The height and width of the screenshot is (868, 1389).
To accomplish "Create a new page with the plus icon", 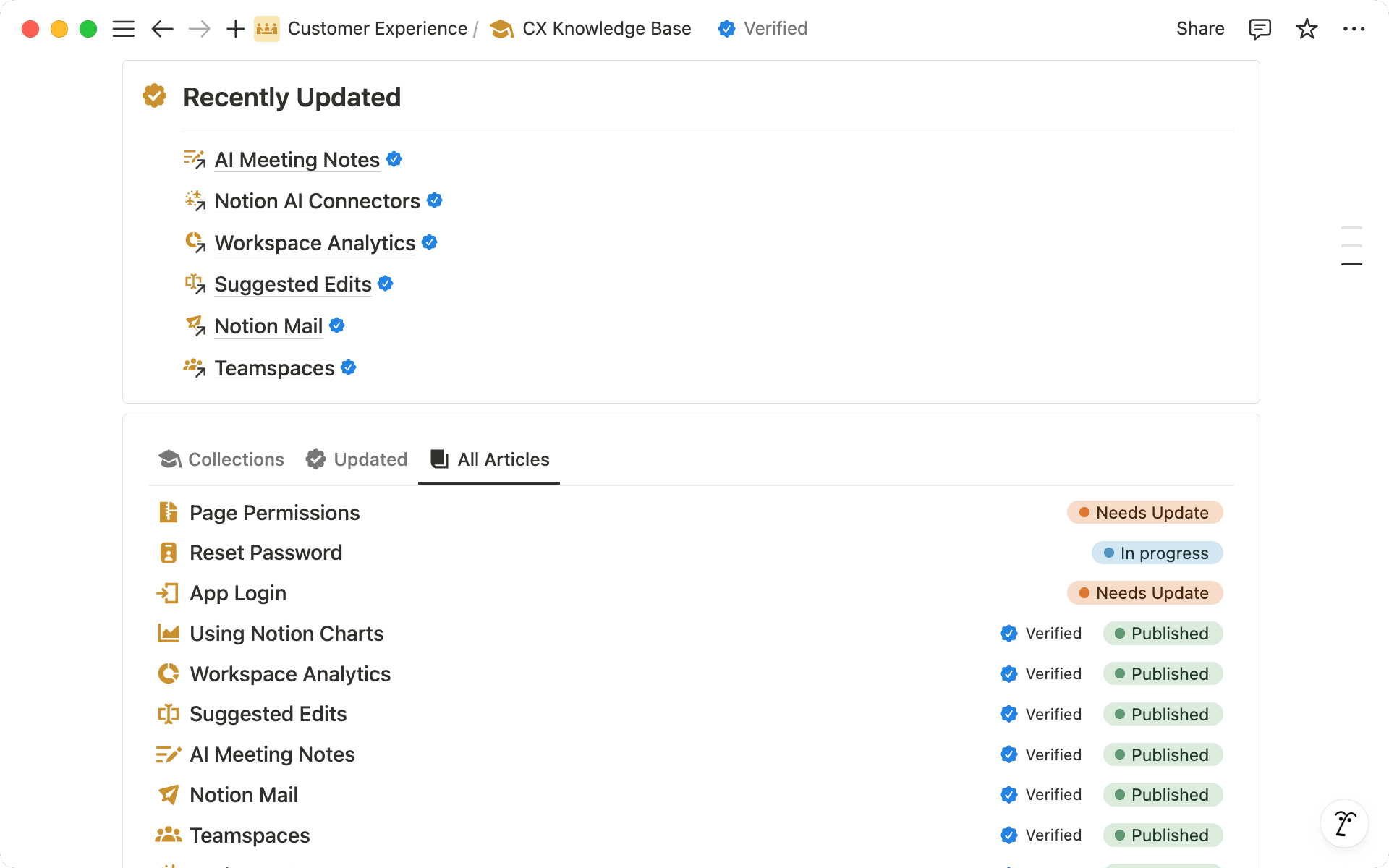I will 234,29.
